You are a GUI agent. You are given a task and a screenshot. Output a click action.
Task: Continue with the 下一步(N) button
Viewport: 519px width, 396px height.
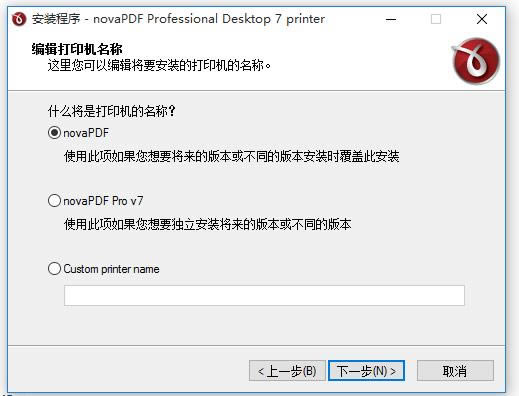pyautogui.click(x=366, y=371)
